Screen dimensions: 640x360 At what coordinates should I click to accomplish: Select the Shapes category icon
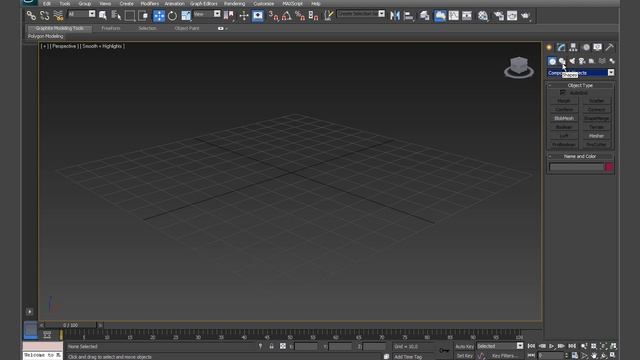tap(562, 61)
